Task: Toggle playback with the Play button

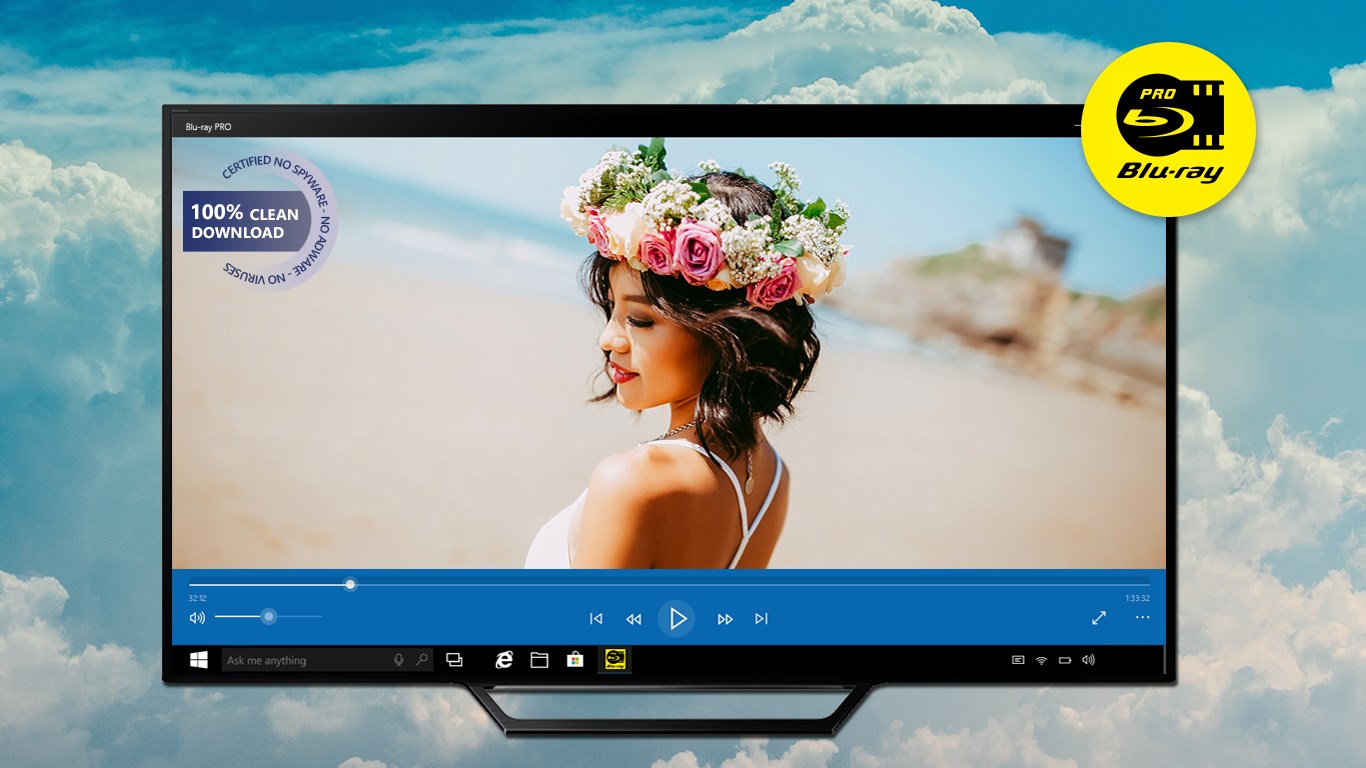Action: [677, 618]
